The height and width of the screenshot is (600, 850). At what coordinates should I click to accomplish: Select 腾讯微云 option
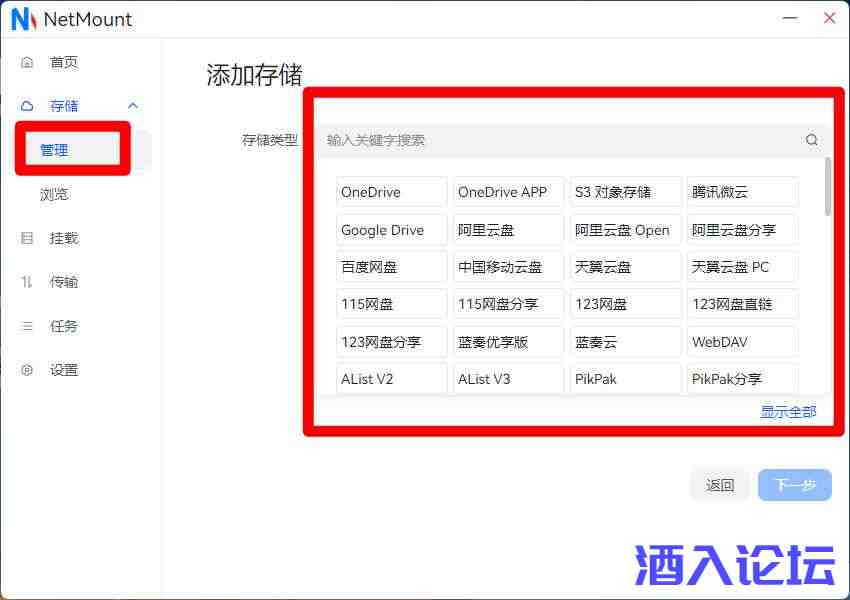pyautogui.click(x=743, y=192)
